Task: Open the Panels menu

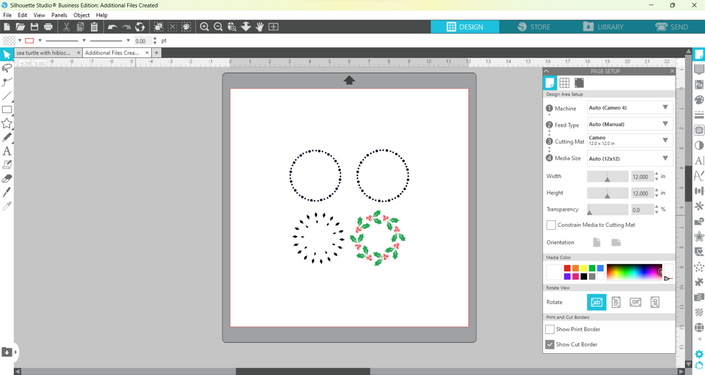Action: [59, 15]
